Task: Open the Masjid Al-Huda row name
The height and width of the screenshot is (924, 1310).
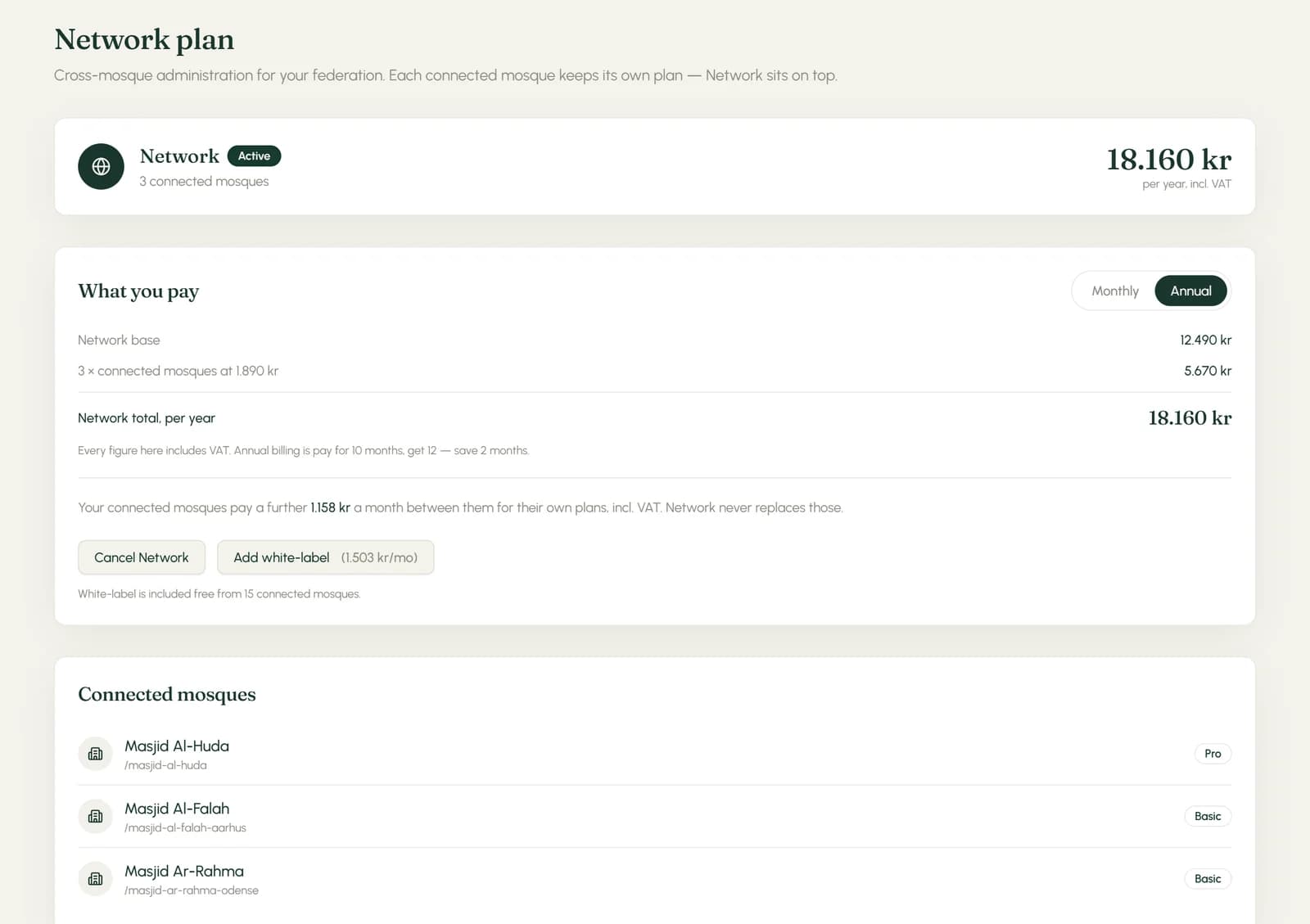Action: coord(177,746)
